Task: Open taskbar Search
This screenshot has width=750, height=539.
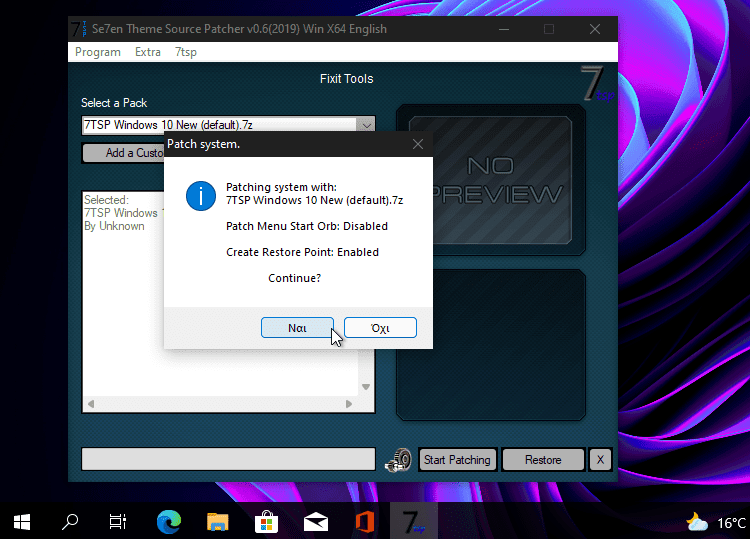Action: [x=70, y=522]
